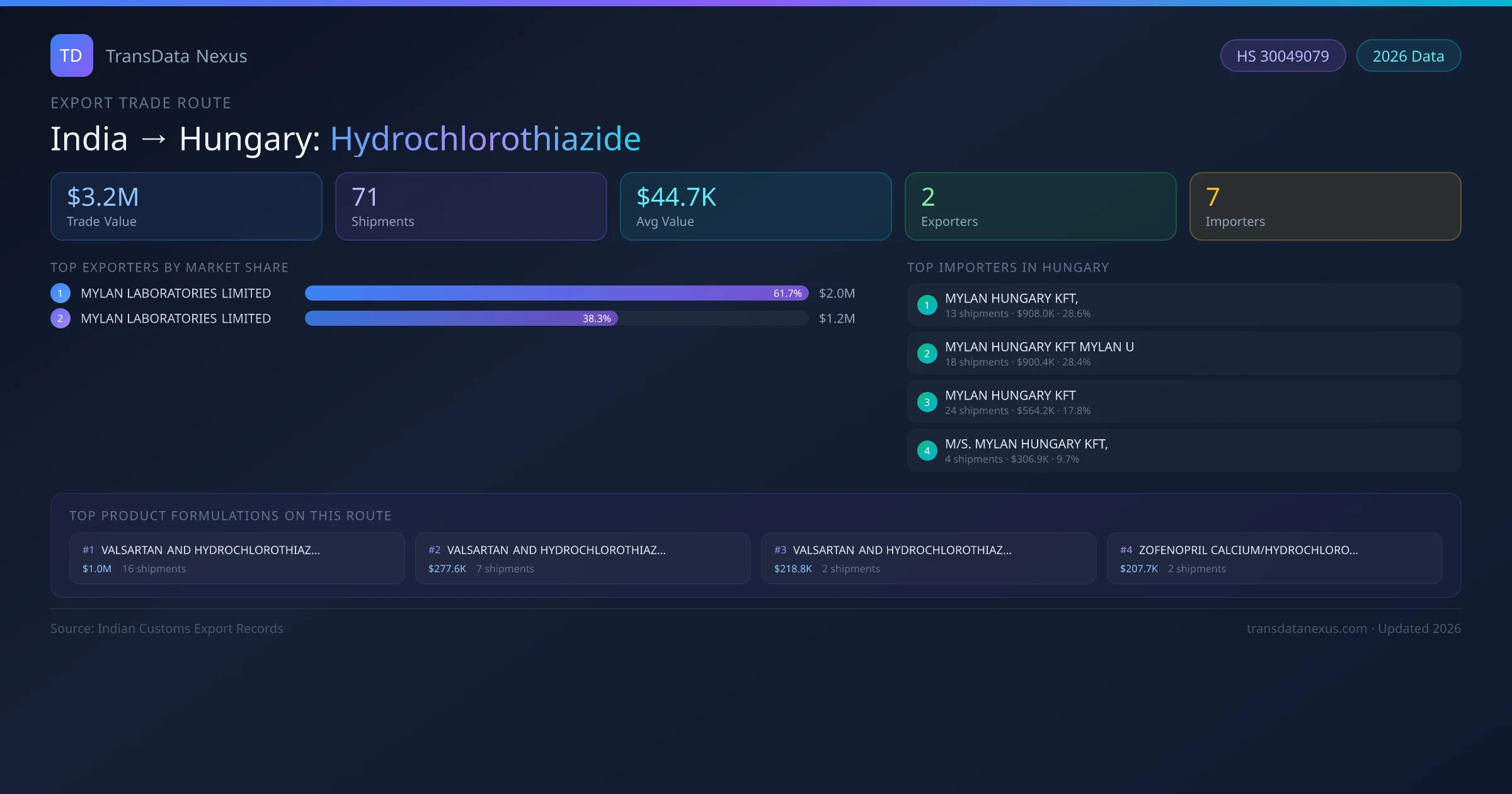The height and width of the screenshot is (794, 1512).
Task: Click the TD logo icon
Action: tap(71, 55)
